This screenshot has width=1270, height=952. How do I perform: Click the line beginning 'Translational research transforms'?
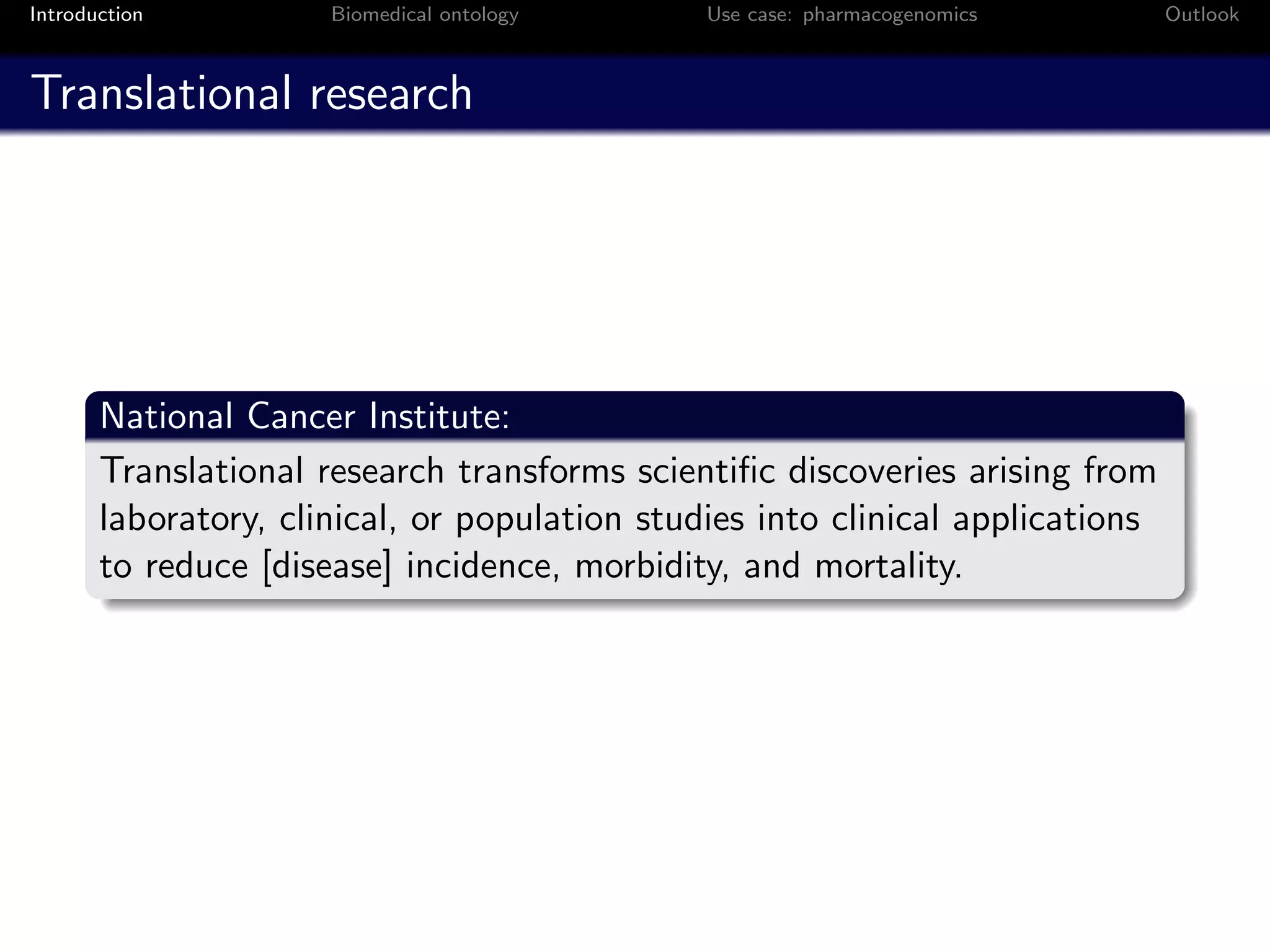pyautogui.click(x=628, y=471)
